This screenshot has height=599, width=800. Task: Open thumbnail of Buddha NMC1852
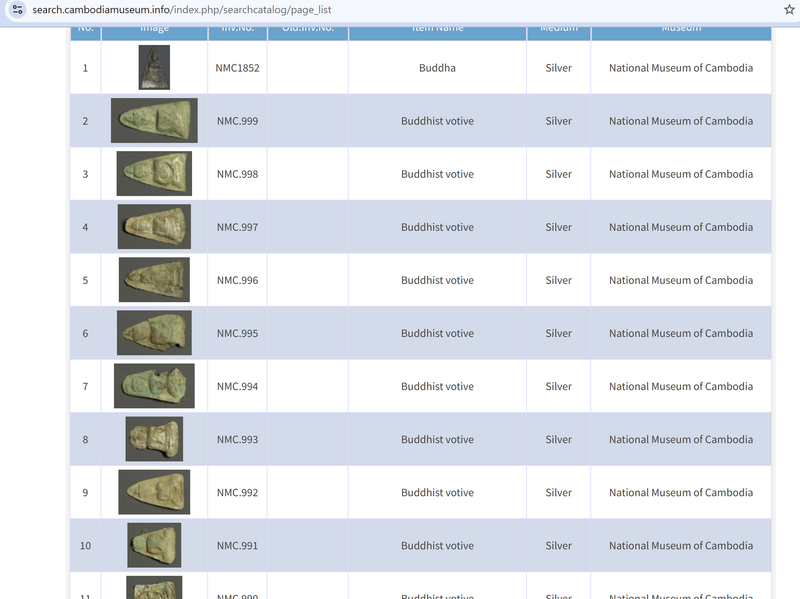coord(154,67)
